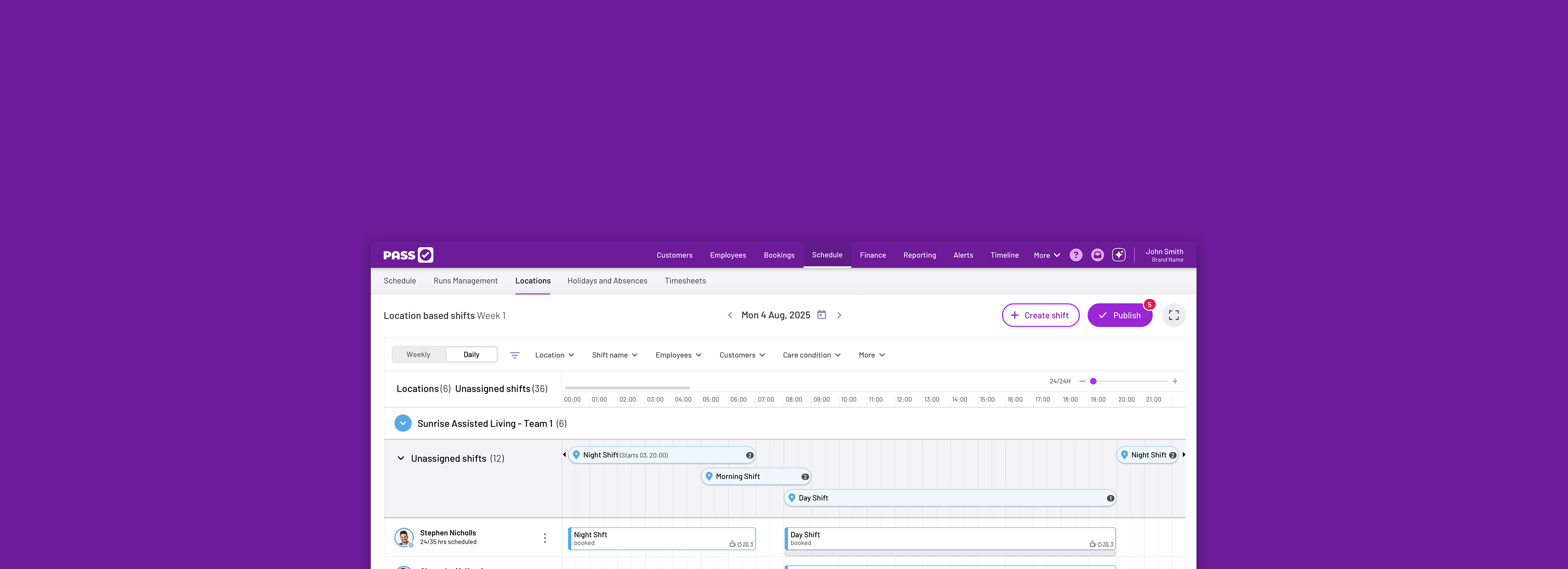Open the Shift name filter dropdown

pyautogui.click(x=614, y=355)
